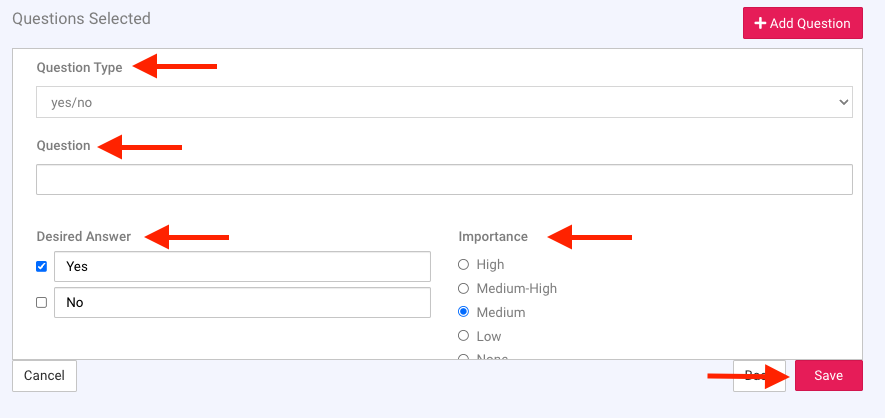Click the Desired Answer label
The image size is (885, 418).
pos(83,237)
